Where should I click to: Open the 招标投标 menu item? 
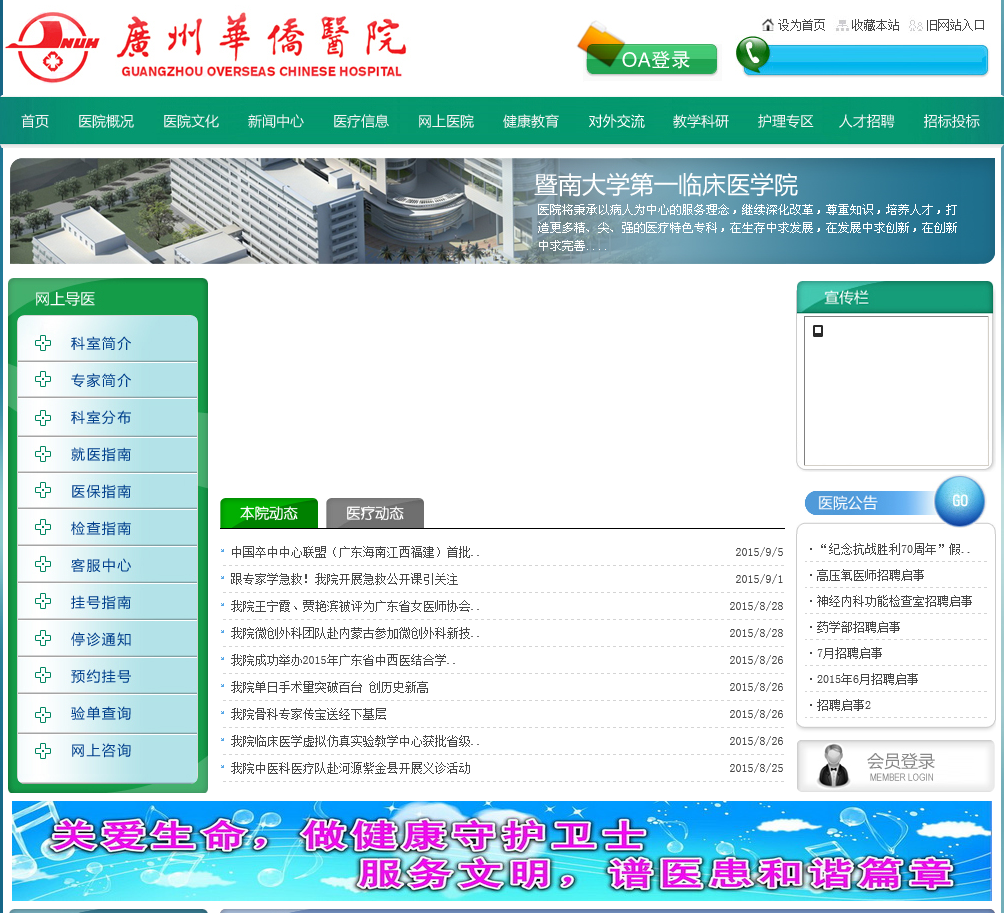click(x=951, y=121)
